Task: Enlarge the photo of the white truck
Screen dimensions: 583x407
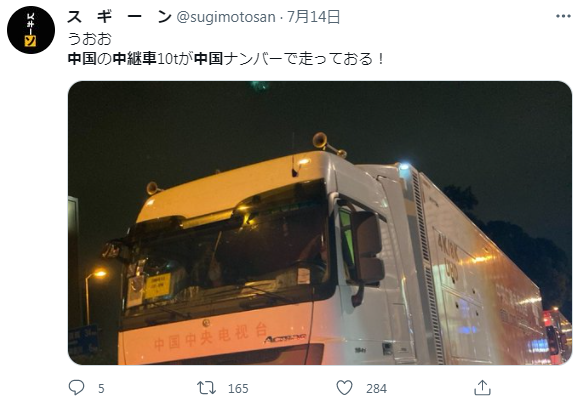Action: [x=320, y=223]
